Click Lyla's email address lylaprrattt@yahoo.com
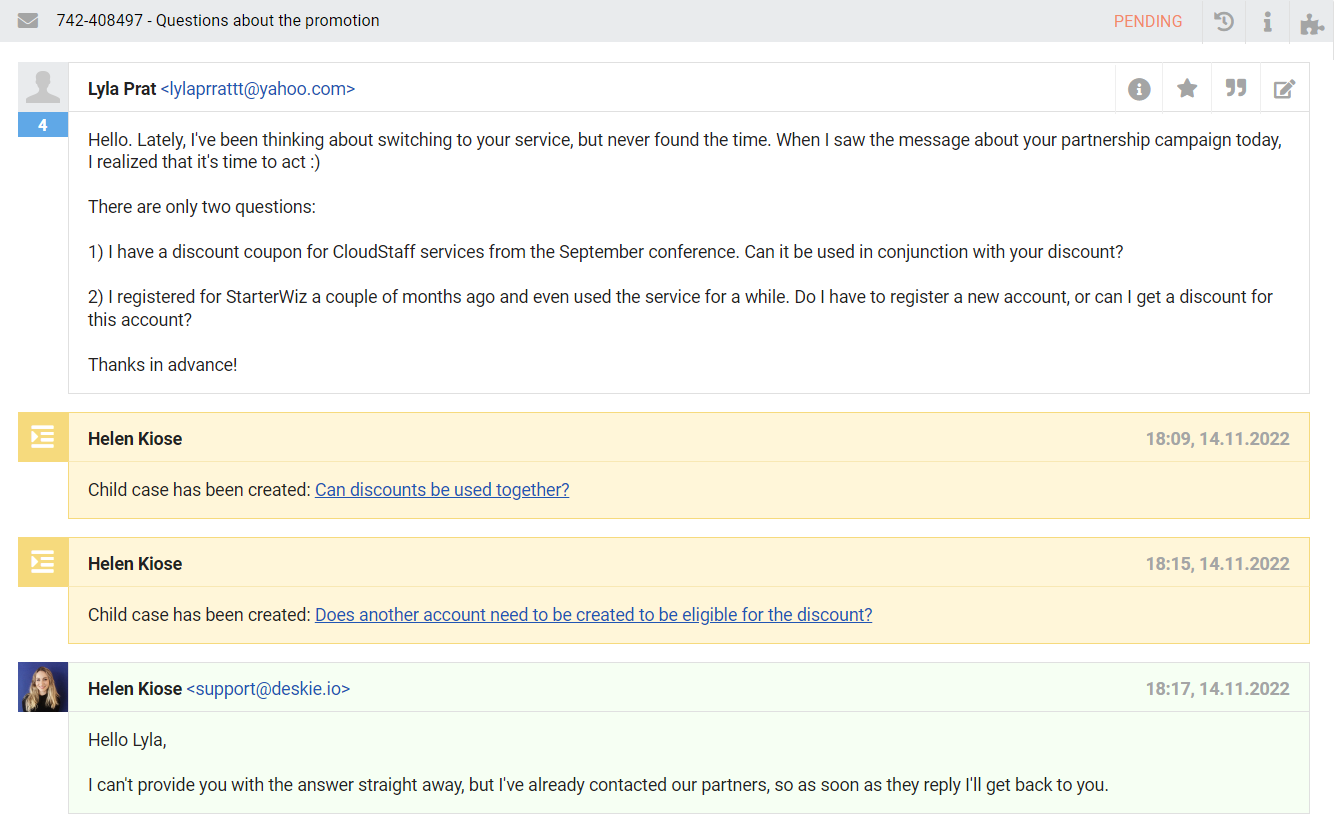This screenshot has height=833, width=1334. pyautogui.click(x=258, y=89)
